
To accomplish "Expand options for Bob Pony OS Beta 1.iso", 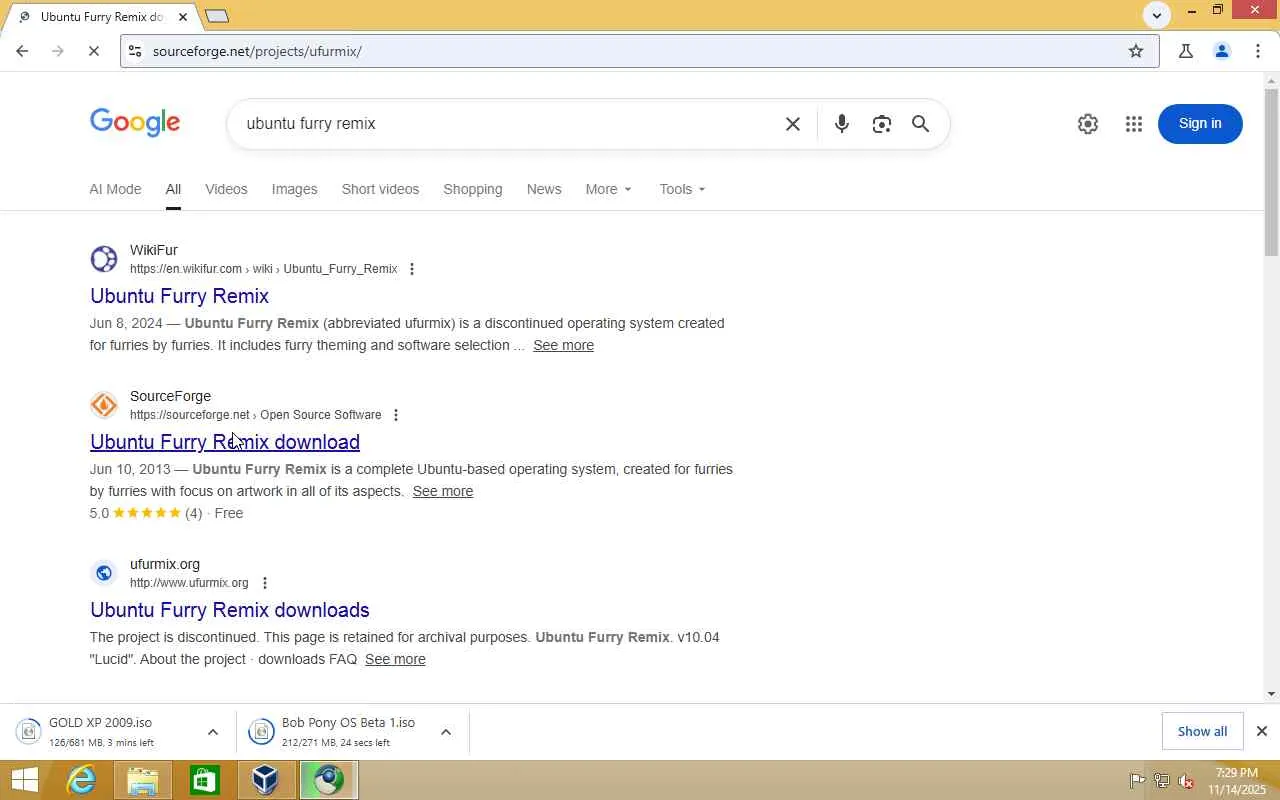I will coord(446,732).
